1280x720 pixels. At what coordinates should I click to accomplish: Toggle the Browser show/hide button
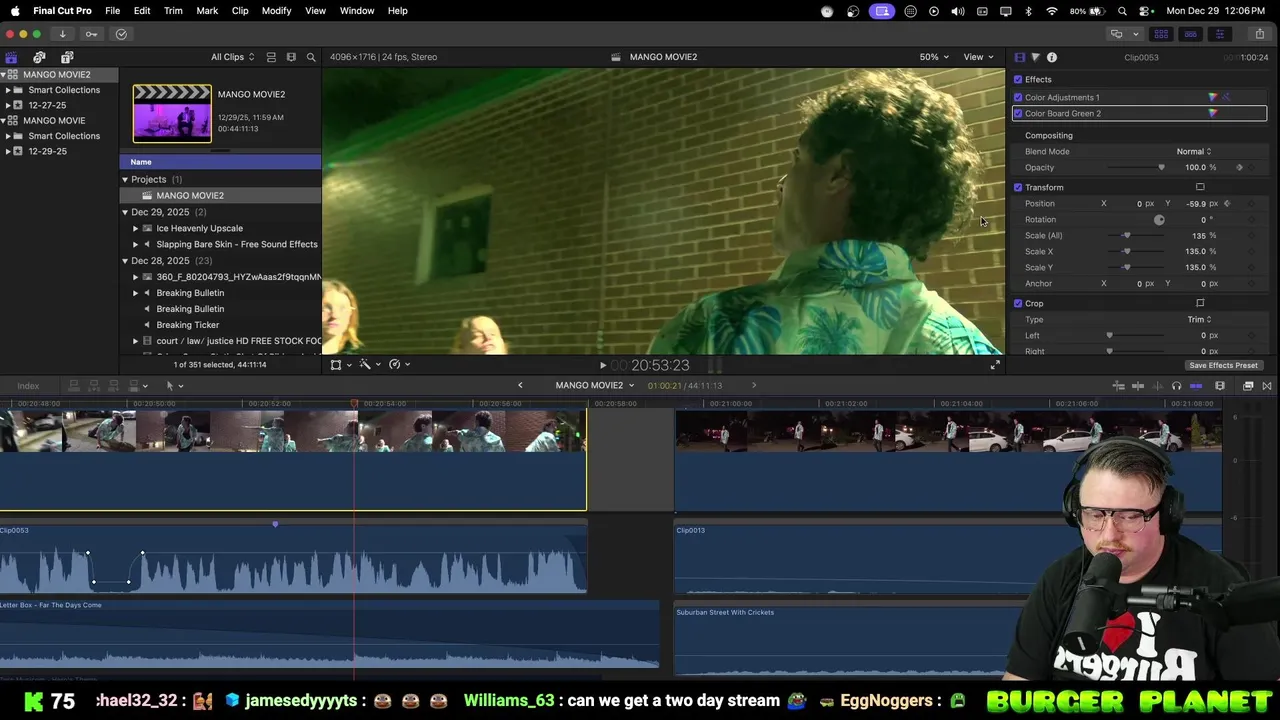(x=1161, y=34)
